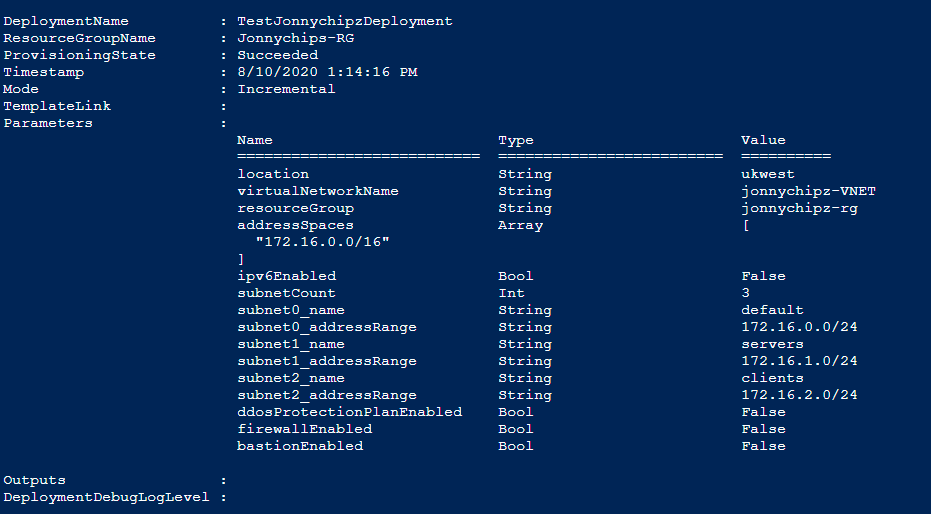Viewport: 931px width, 514px height.
Task: Click the "172.16.0.0/16" address space entry
Action: click(322, 242)
